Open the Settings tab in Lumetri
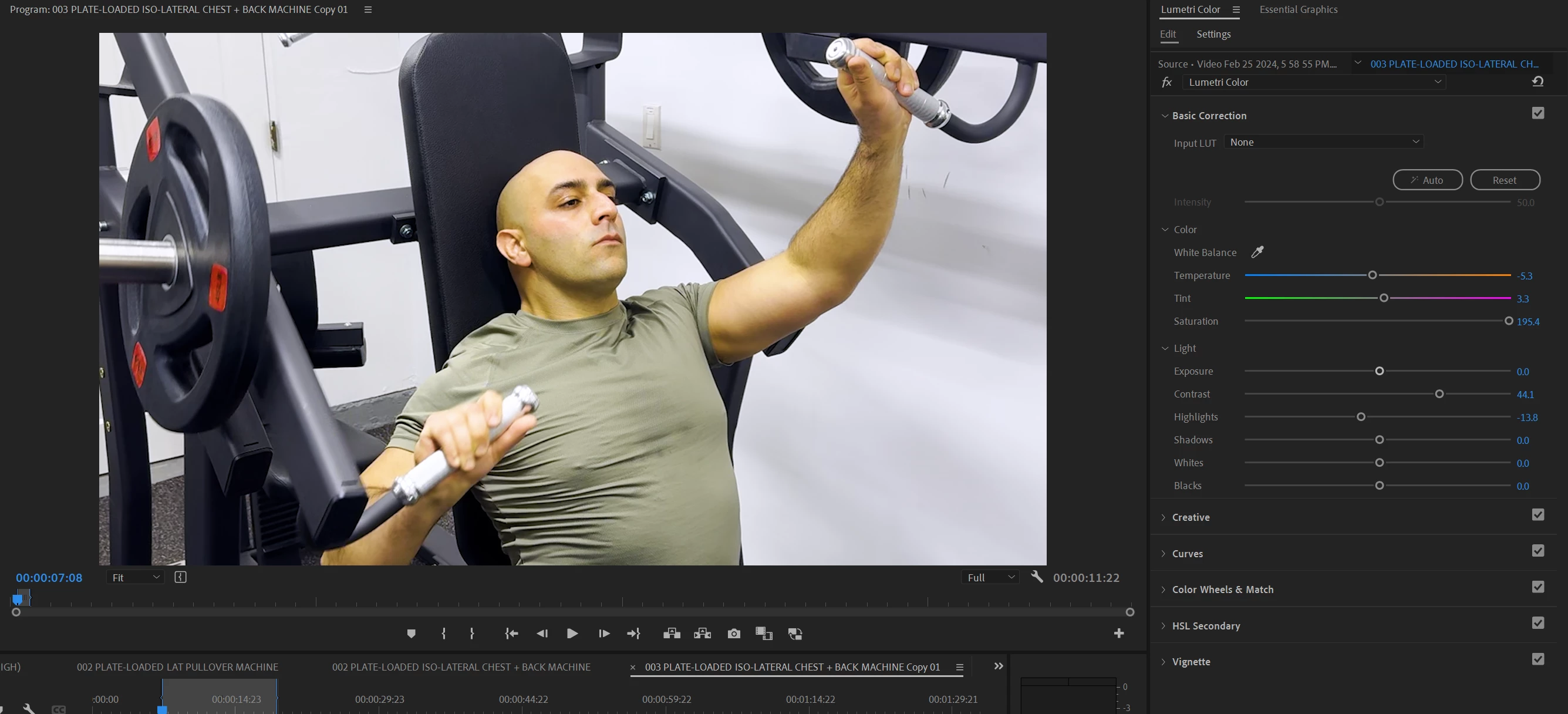The image size is (1568, 714). pos(1213,34)
